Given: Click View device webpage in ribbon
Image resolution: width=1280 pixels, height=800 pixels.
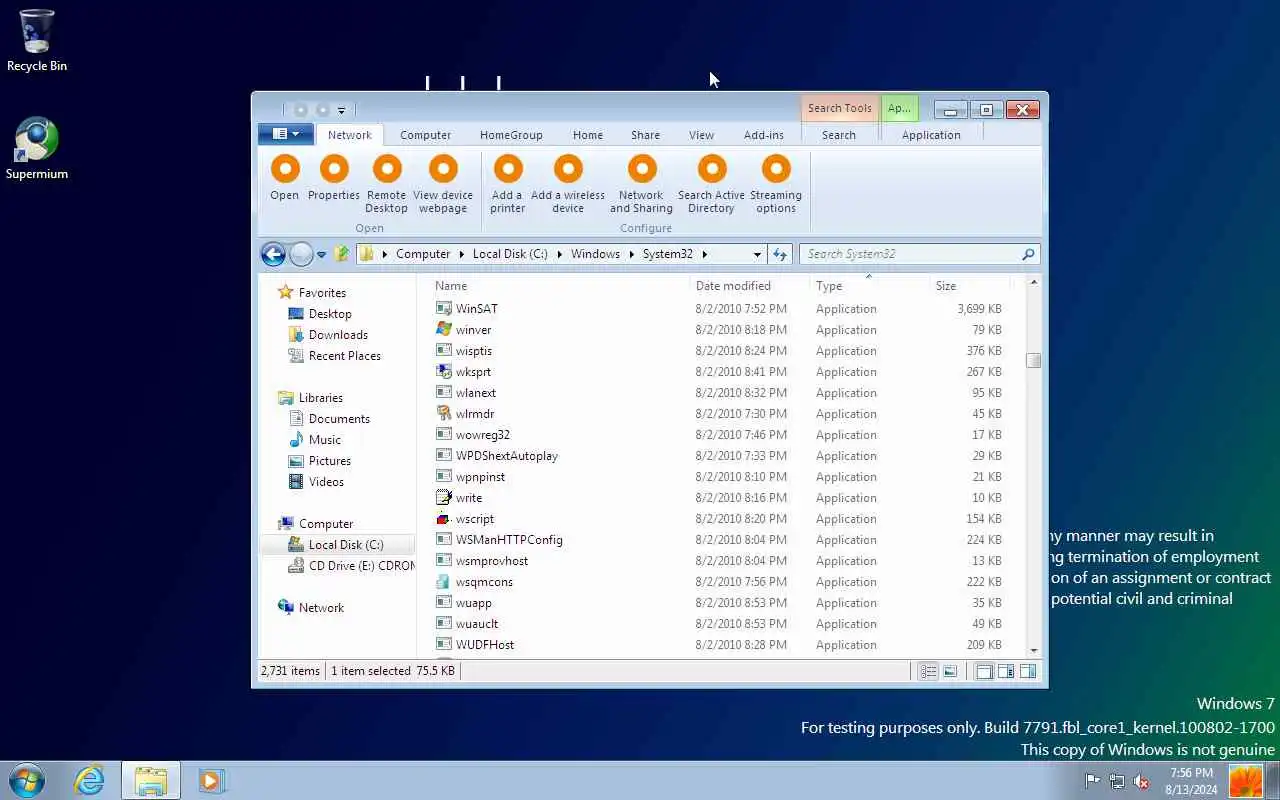Looking at the screenshot, I should pos(443,184).
